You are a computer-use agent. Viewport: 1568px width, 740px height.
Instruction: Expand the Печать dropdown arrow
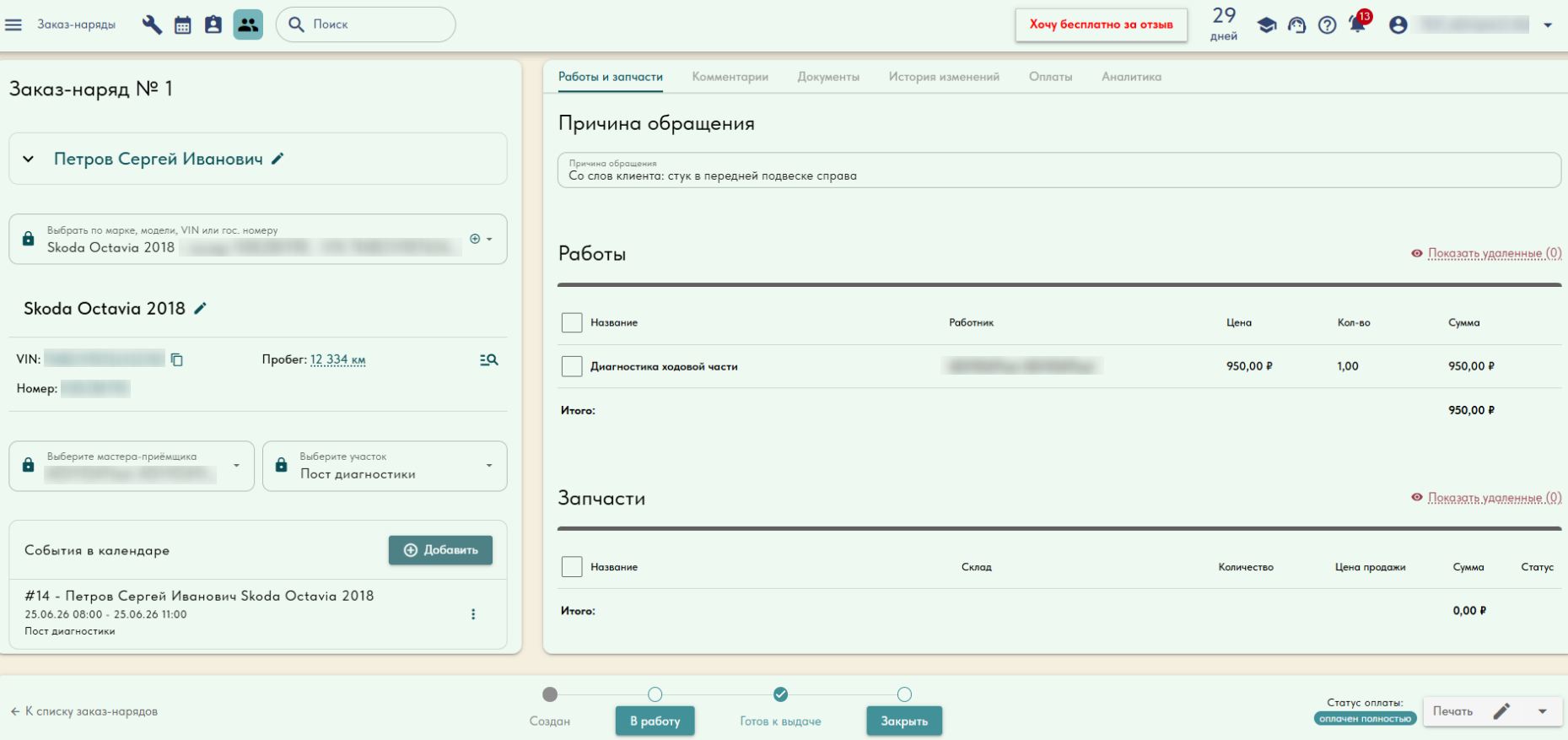(x=1543, y=711)
